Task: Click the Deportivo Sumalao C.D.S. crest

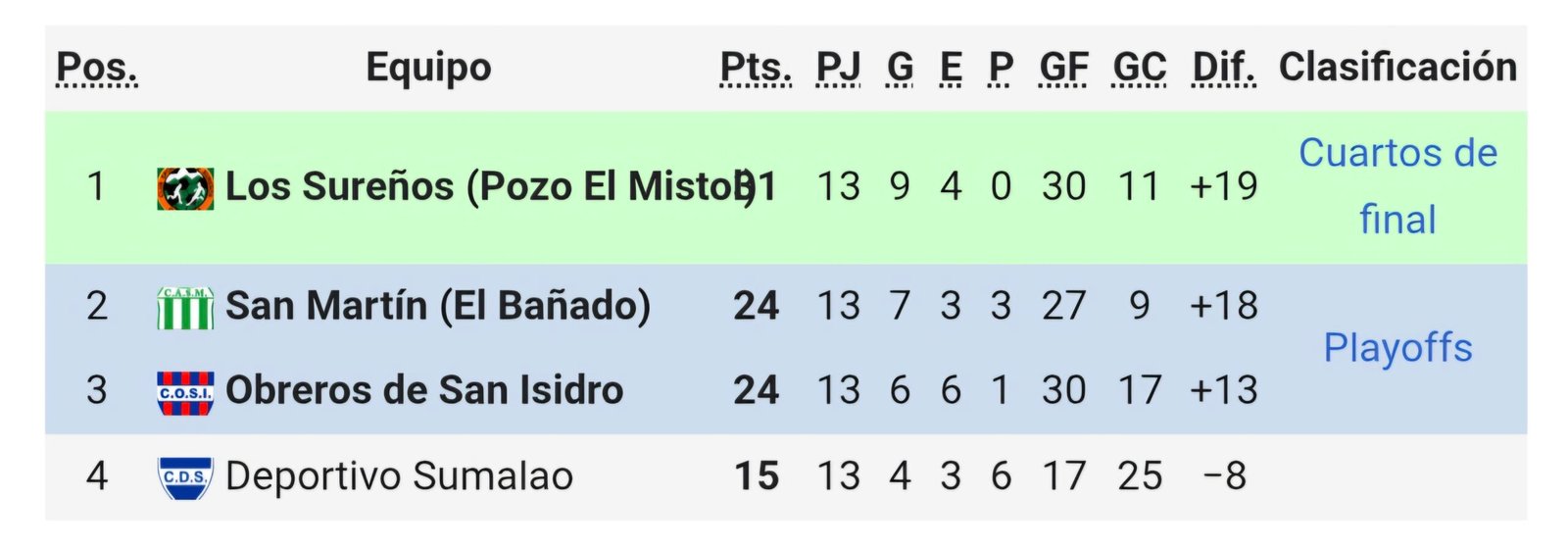Action: pyautogui.click(x=185, y=477)
